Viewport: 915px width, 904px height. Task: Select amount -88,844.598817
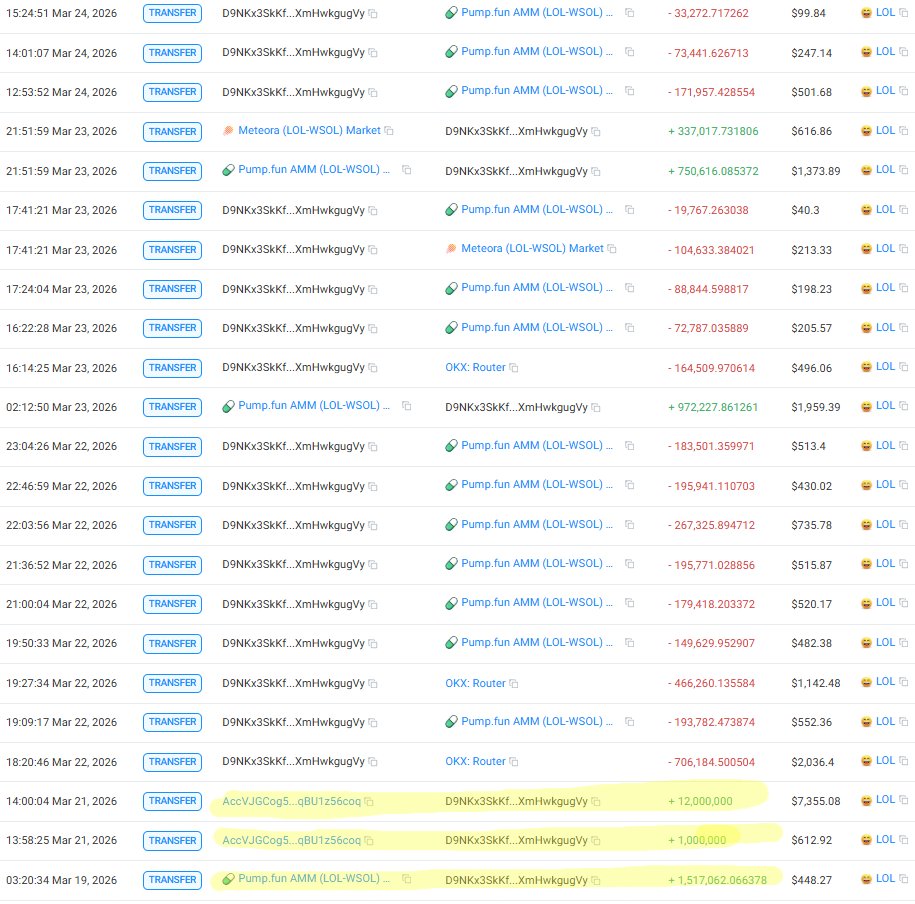708,289
